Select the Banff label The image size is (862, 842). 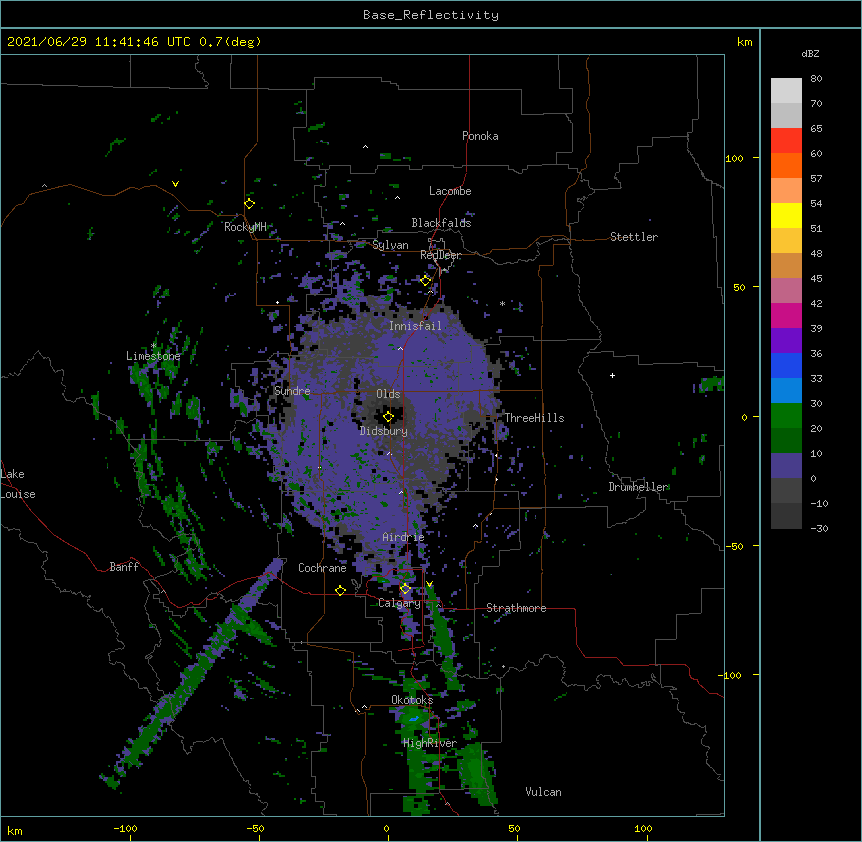124,567
